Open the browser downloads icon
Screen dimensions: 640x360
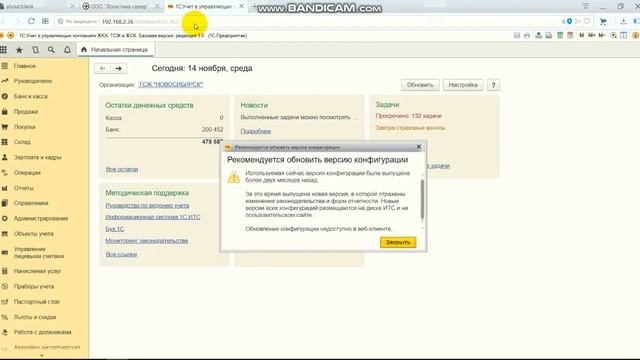pos(623,21)
